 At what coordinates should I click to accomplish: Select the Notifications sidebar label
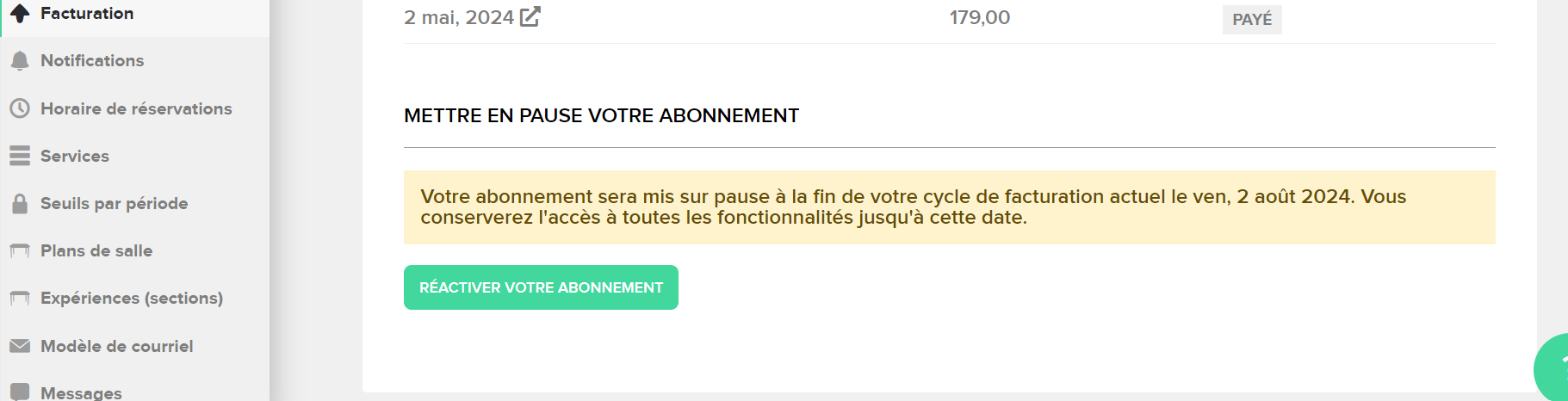click(x=92, y=60)
